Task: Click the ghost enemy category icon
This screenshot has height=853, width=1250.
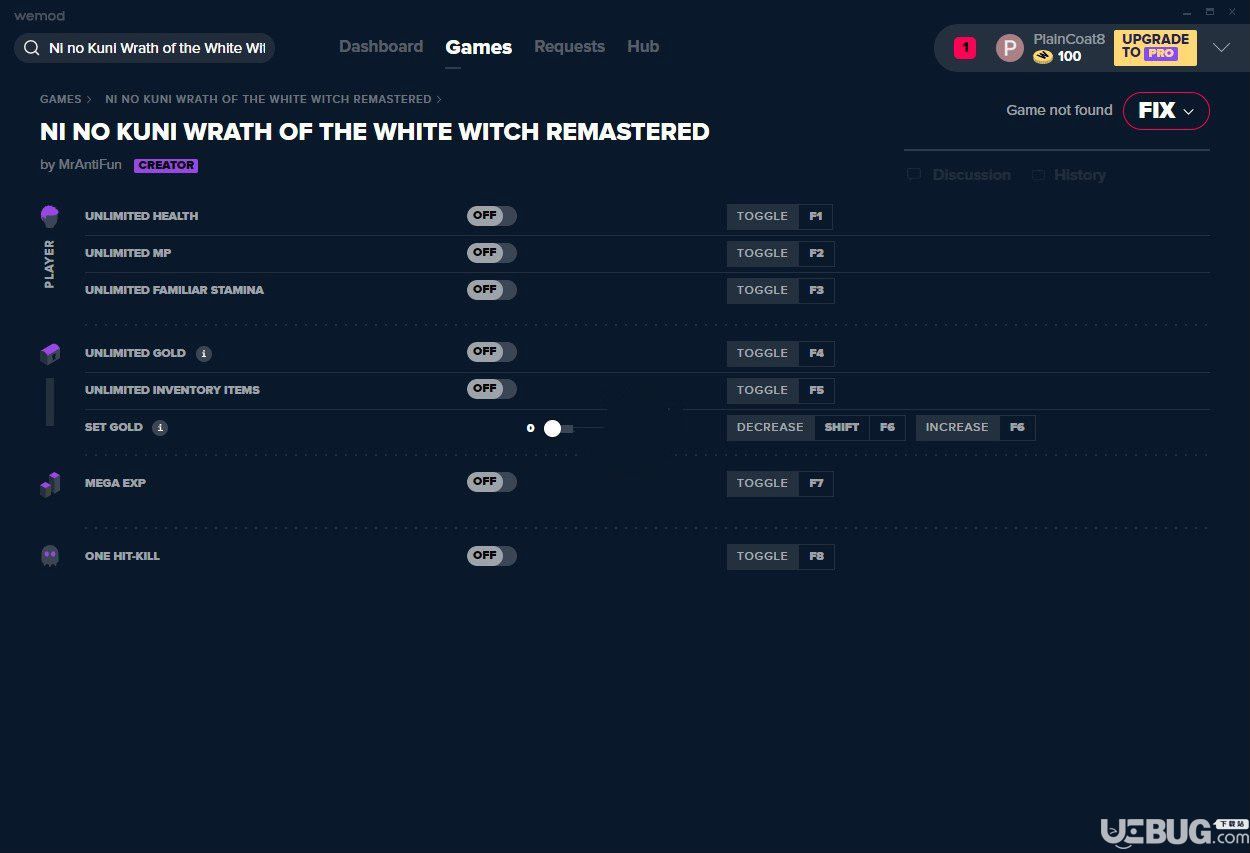Action: point(50,556)
